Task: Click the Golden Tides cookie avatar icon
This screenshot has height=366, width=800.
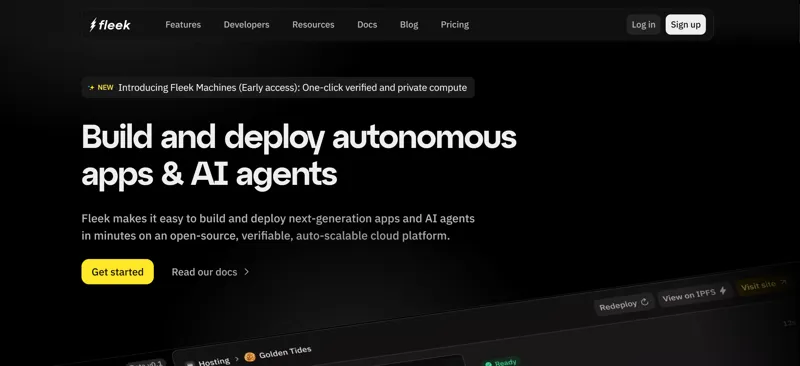Action: coord(250,357)
